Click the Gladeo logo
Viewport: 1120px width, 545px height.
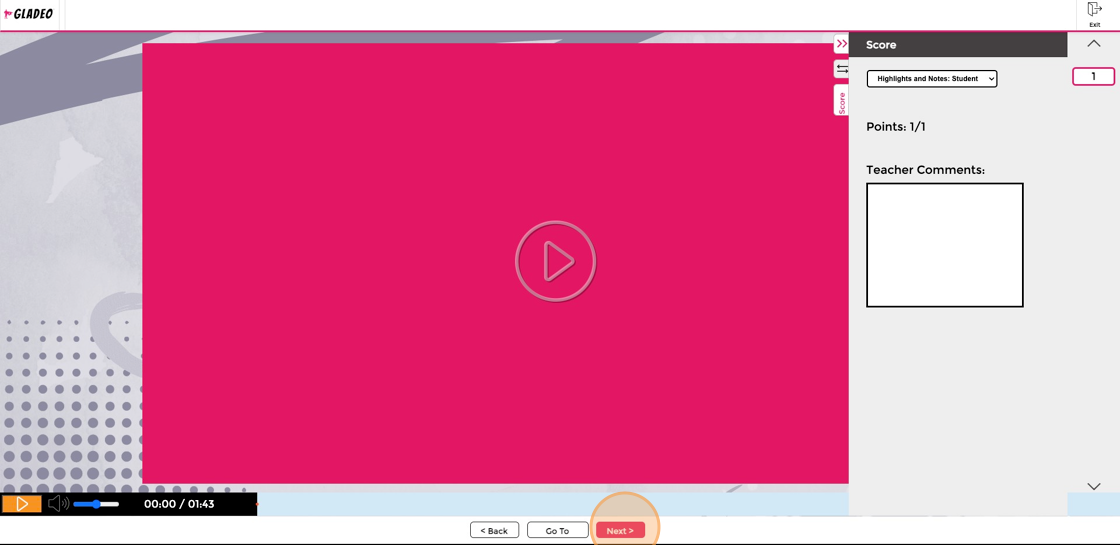click(29, 14)
